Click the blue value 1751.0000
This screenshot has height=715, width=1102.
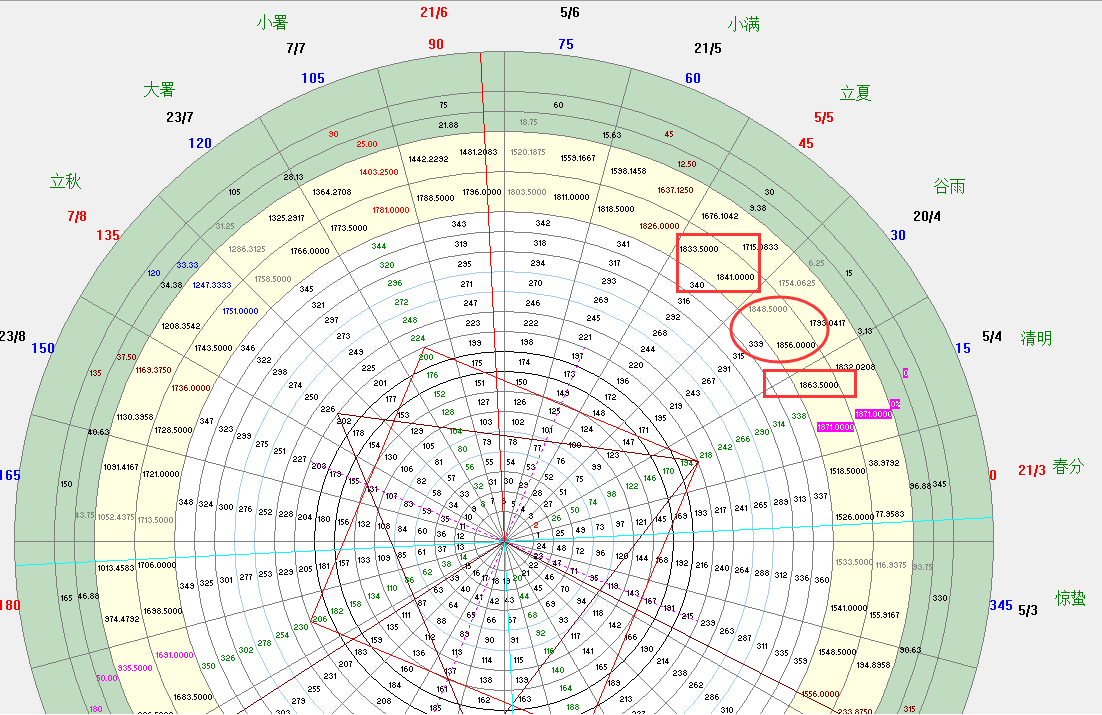pyautogui.click(x=240, y=311)
